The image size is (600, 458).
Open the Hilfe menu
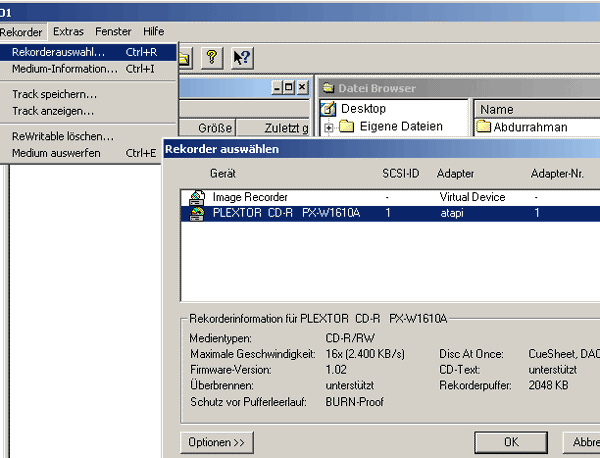tap(154, 31)
